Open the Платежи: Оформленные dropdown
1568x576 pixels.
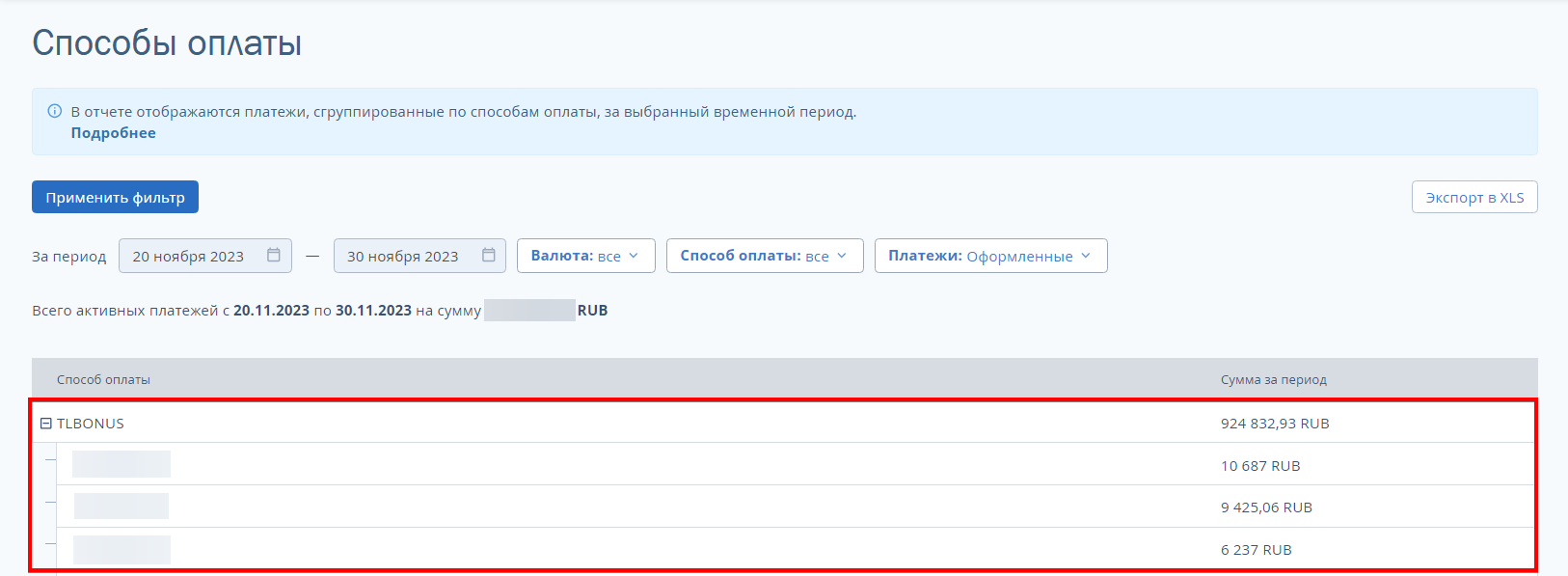990,256
